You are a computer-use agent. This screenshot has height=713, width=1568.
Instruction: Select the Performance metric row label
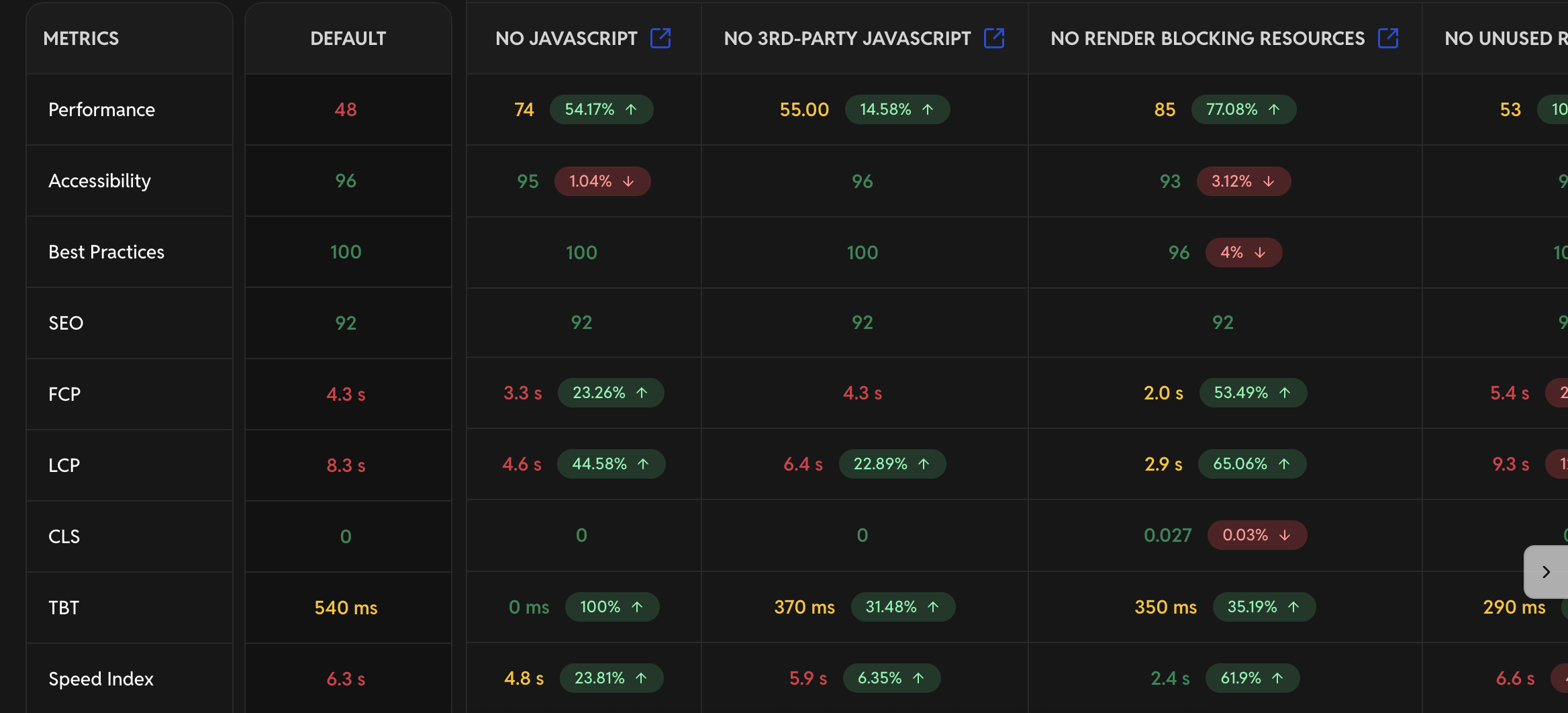click(x=101, y=109)
